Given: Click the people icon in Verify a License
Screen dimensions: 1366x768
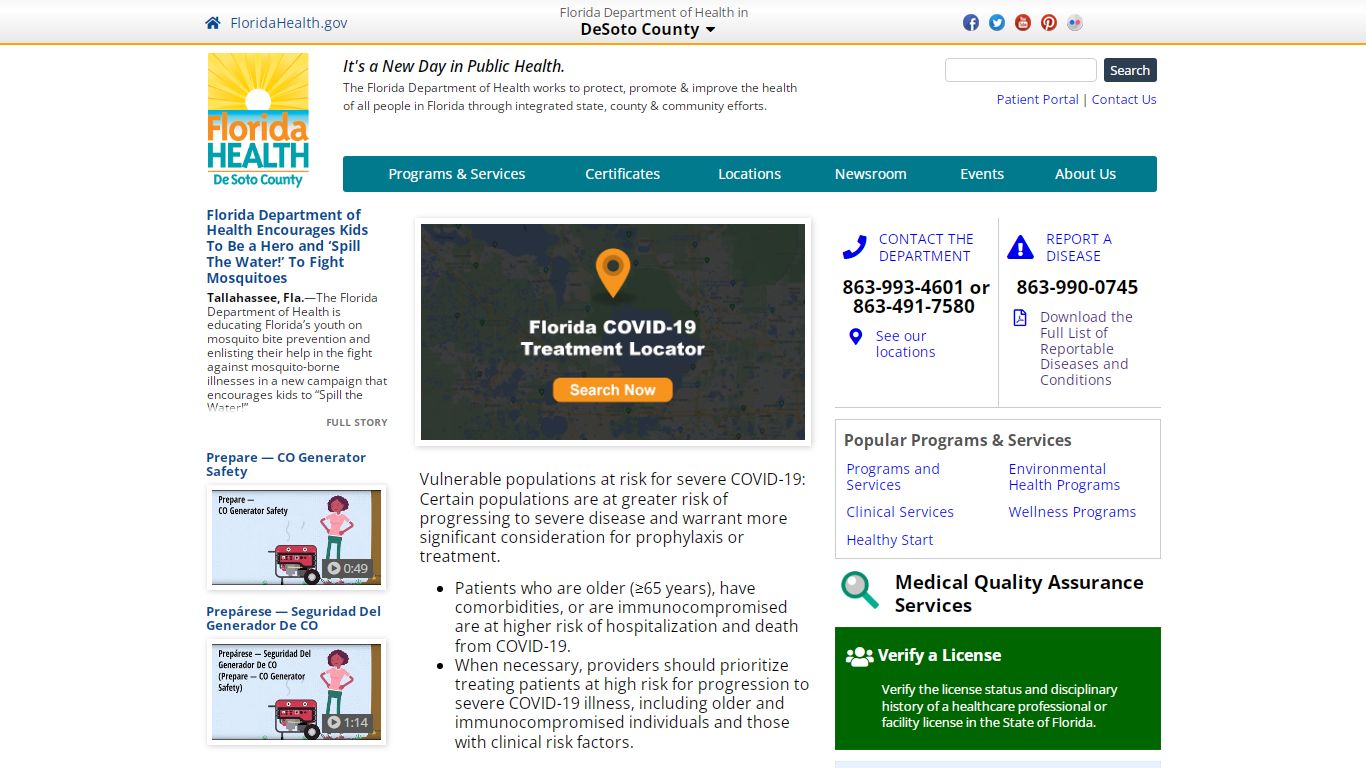Looking at the screenshot, I should pos(859,656).
